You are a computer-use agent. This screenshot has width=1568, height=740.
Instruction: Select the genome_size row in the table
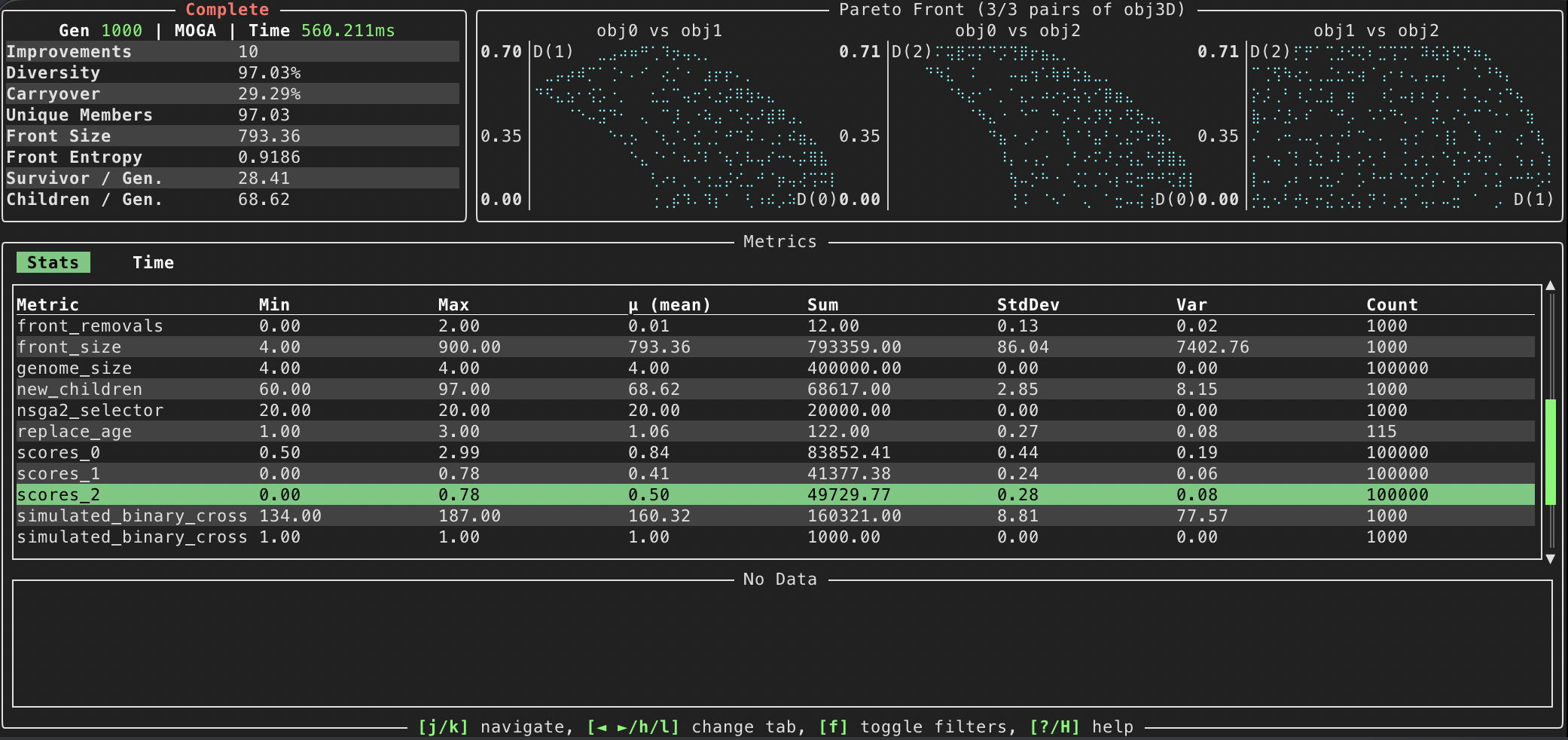click(75, 368)
